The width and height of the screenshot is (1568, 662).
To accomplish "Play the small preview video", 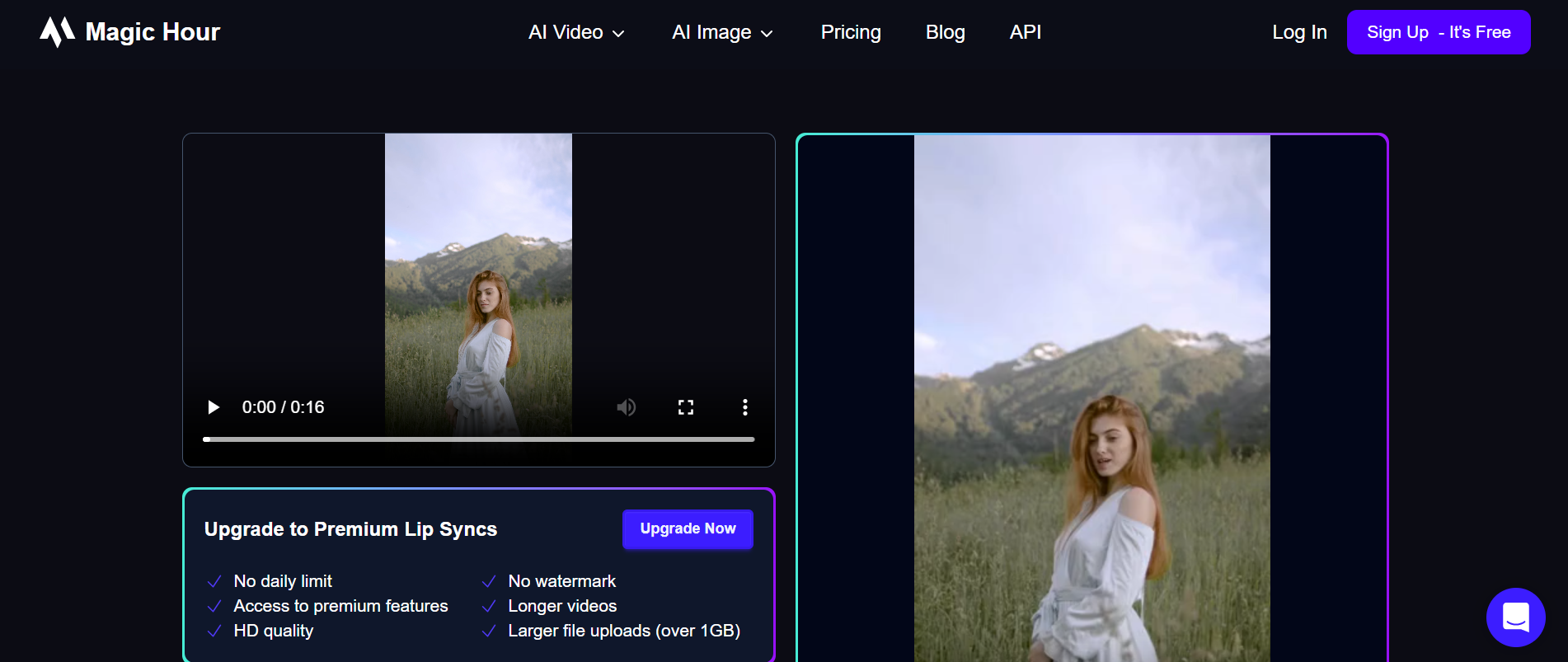I will point(214,407).
